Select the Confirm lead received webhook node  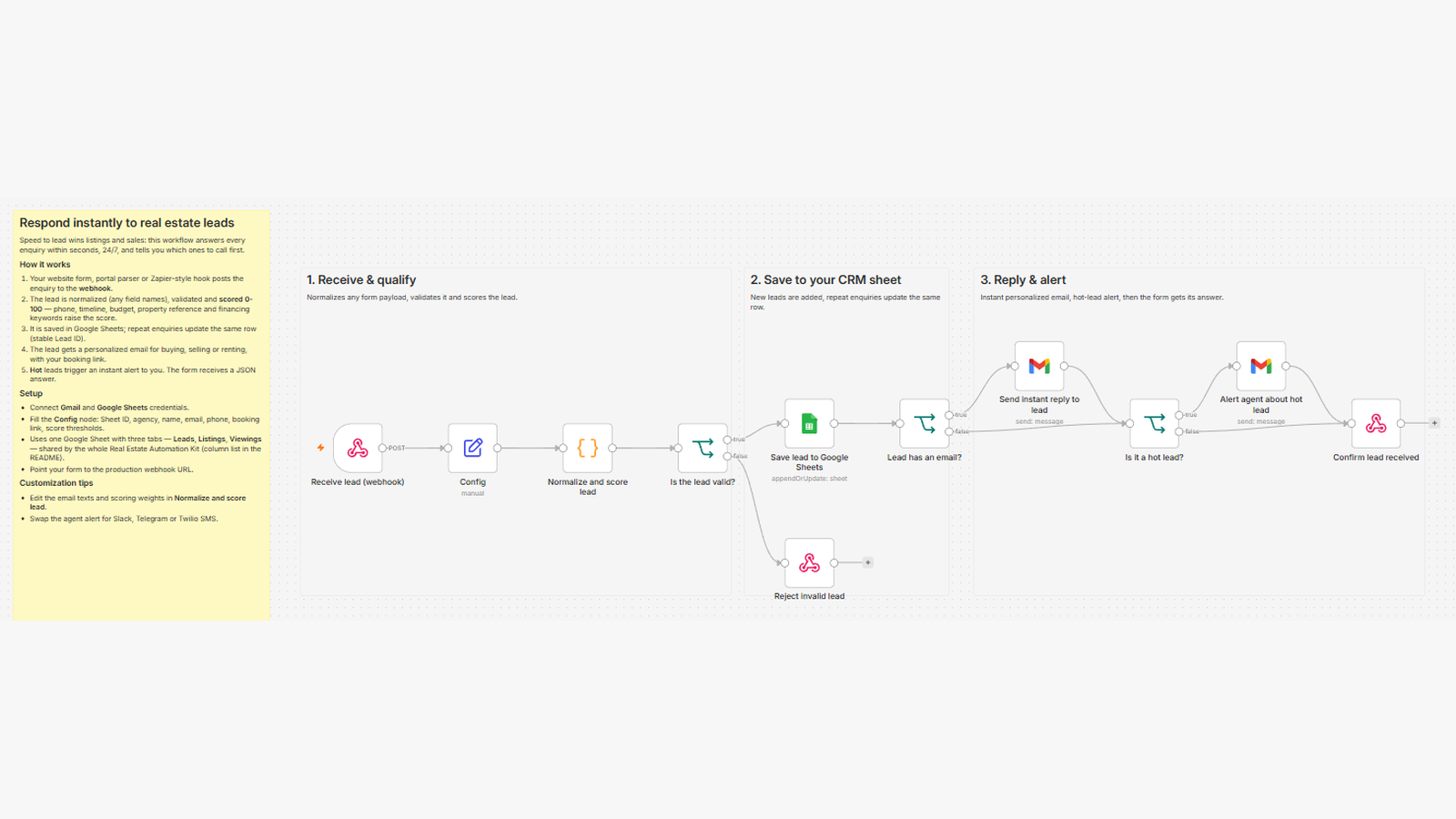coord(1376,423)
